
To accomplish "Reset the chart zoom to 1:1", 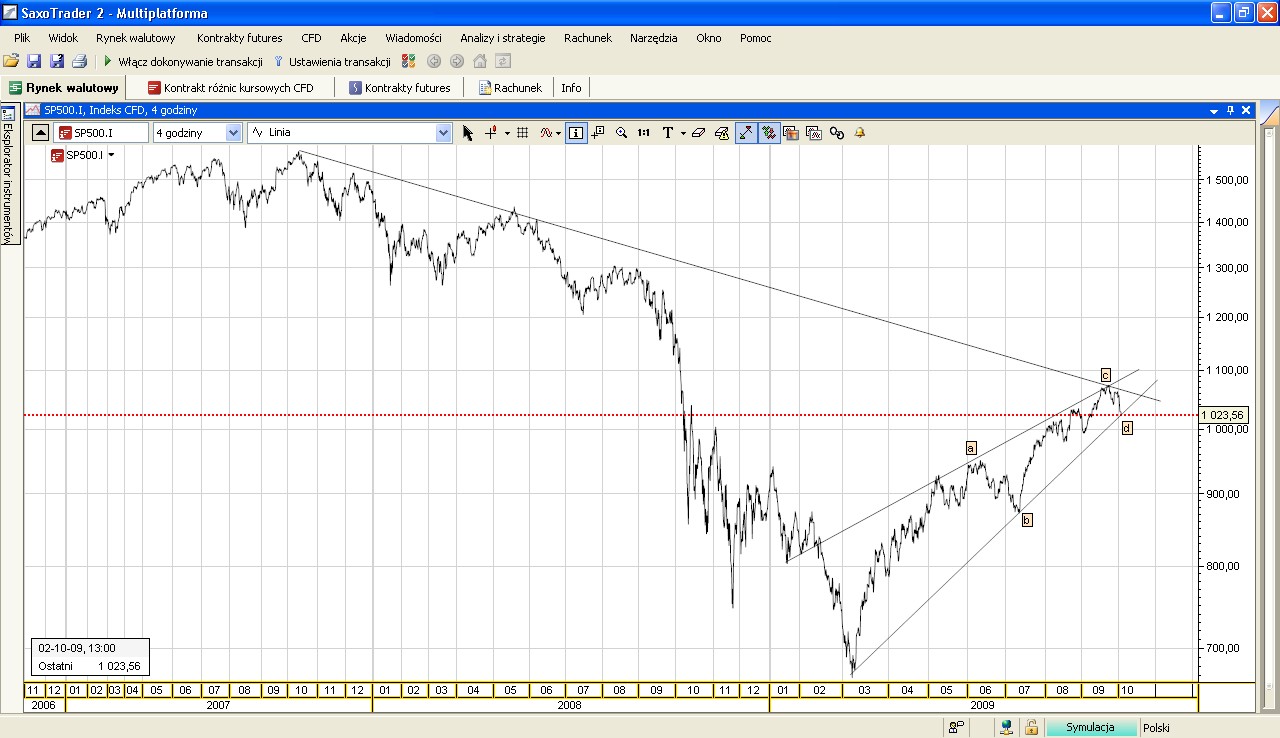I will coord(643,132).
